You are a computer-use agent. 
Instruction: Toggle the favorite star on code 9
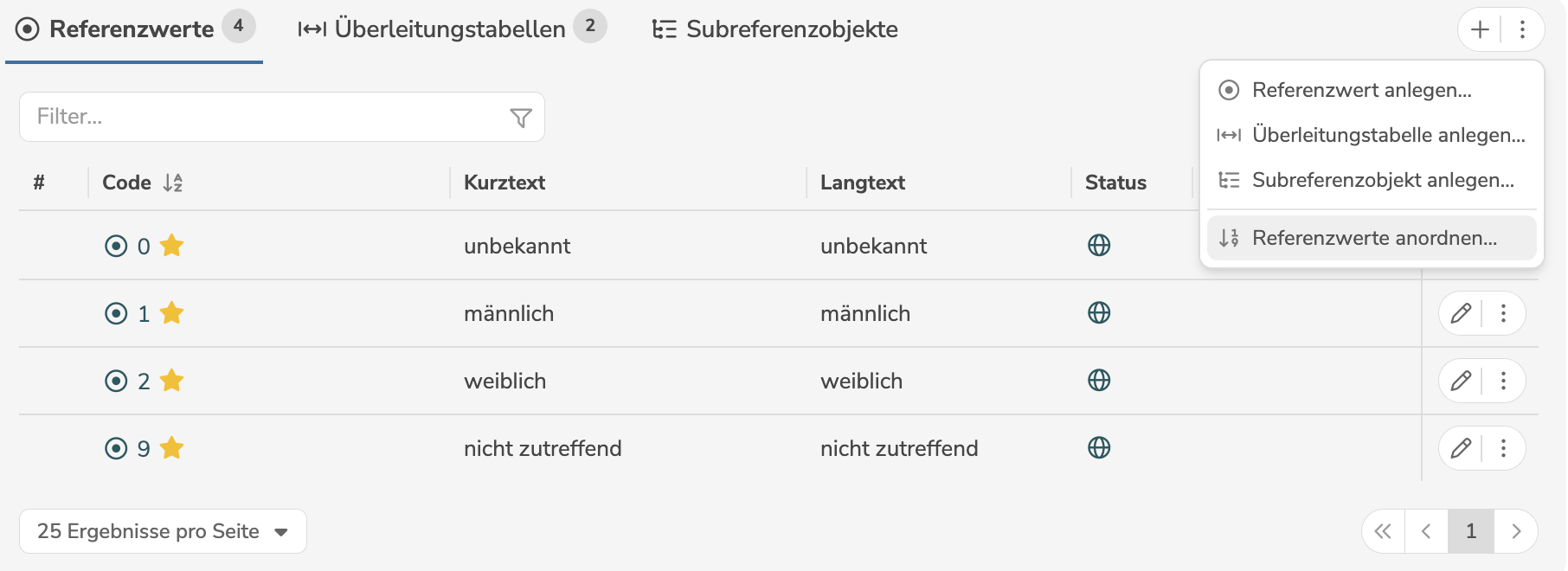172,448
